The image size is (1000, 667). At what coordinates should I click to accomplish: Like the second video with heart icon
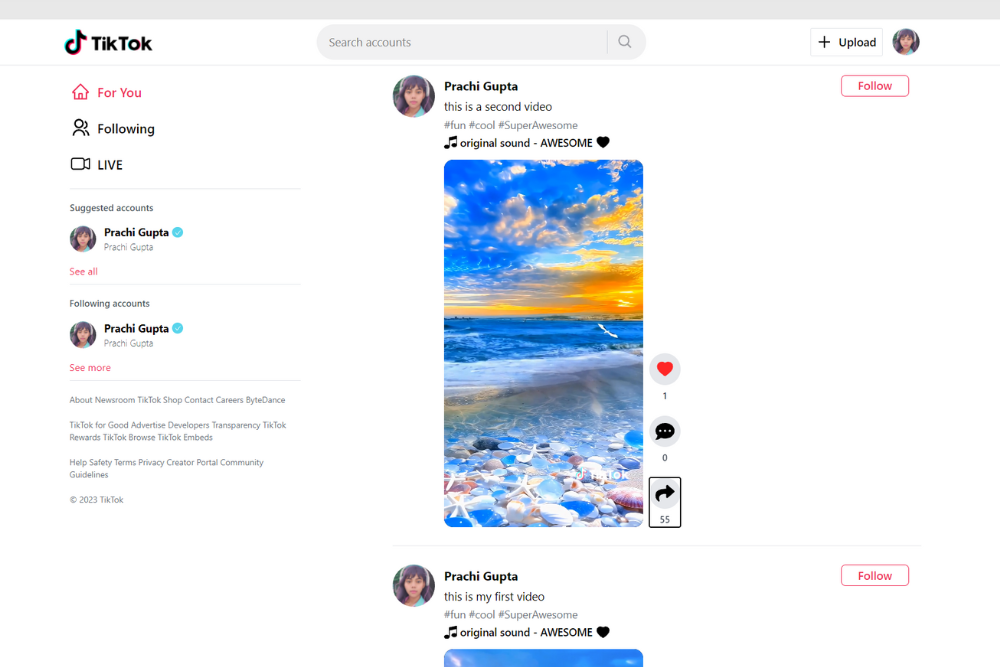point(665,369)
